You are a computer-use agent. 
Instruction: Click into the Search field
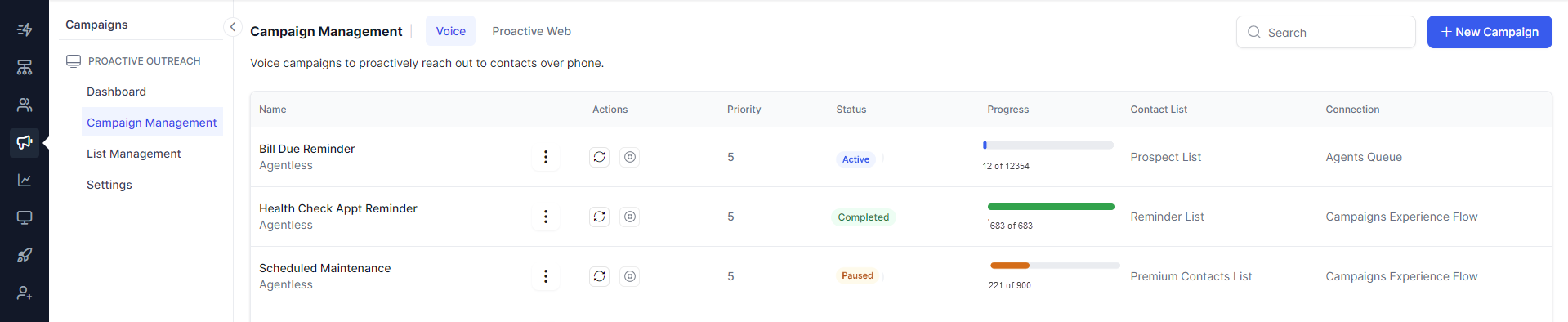1325,32
